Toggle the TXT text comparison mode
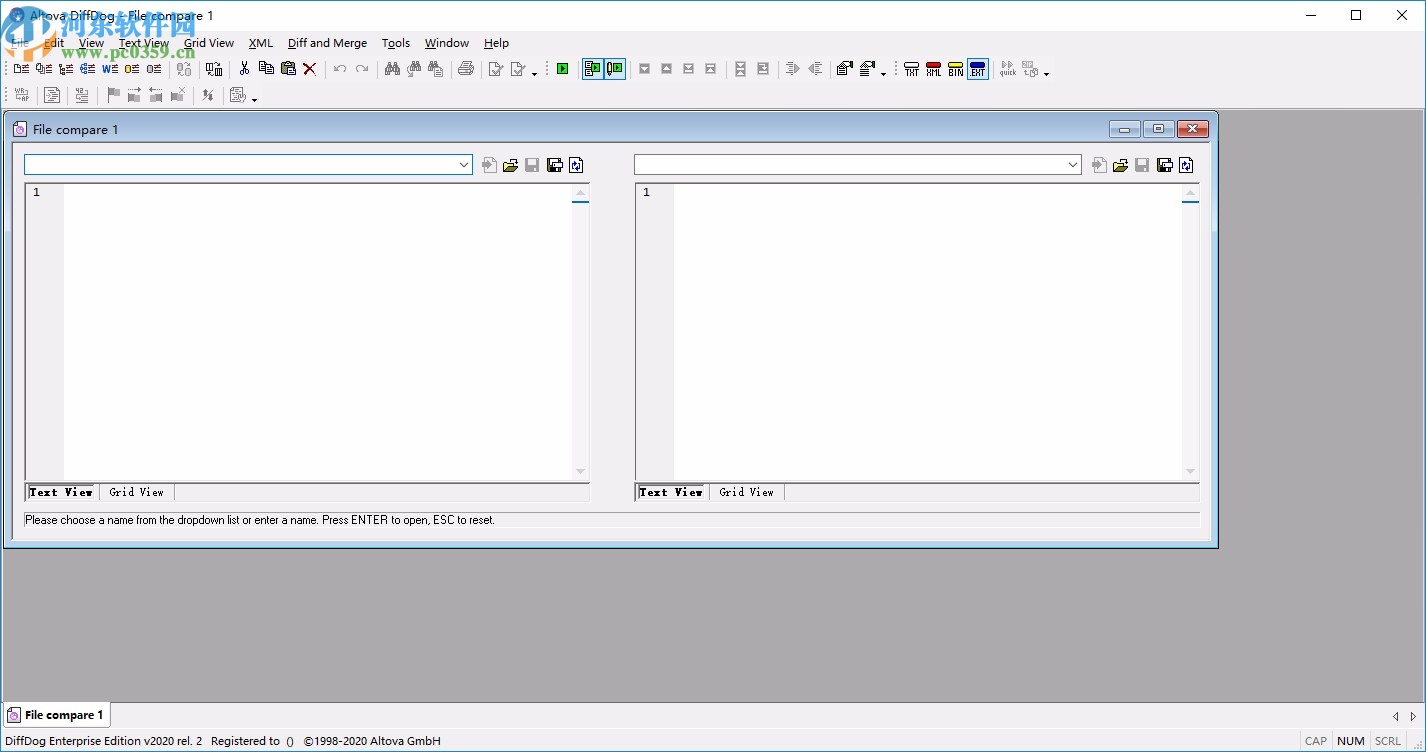This screenshot has width=1426, height=752. [x=911, y=69]
